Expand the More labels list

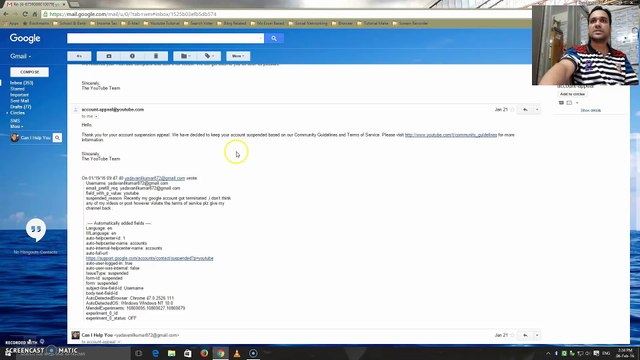click(17, 127)
